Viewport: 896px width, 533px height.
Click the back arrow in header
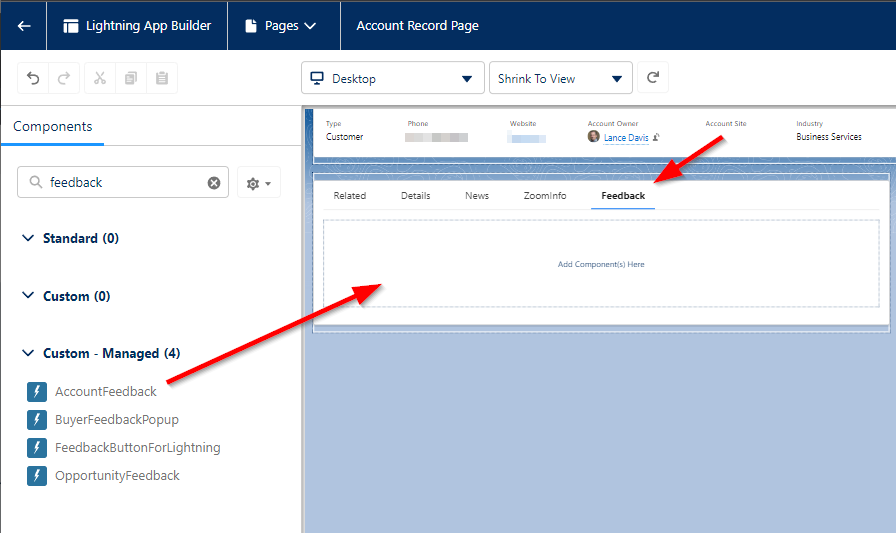point(24,26)
